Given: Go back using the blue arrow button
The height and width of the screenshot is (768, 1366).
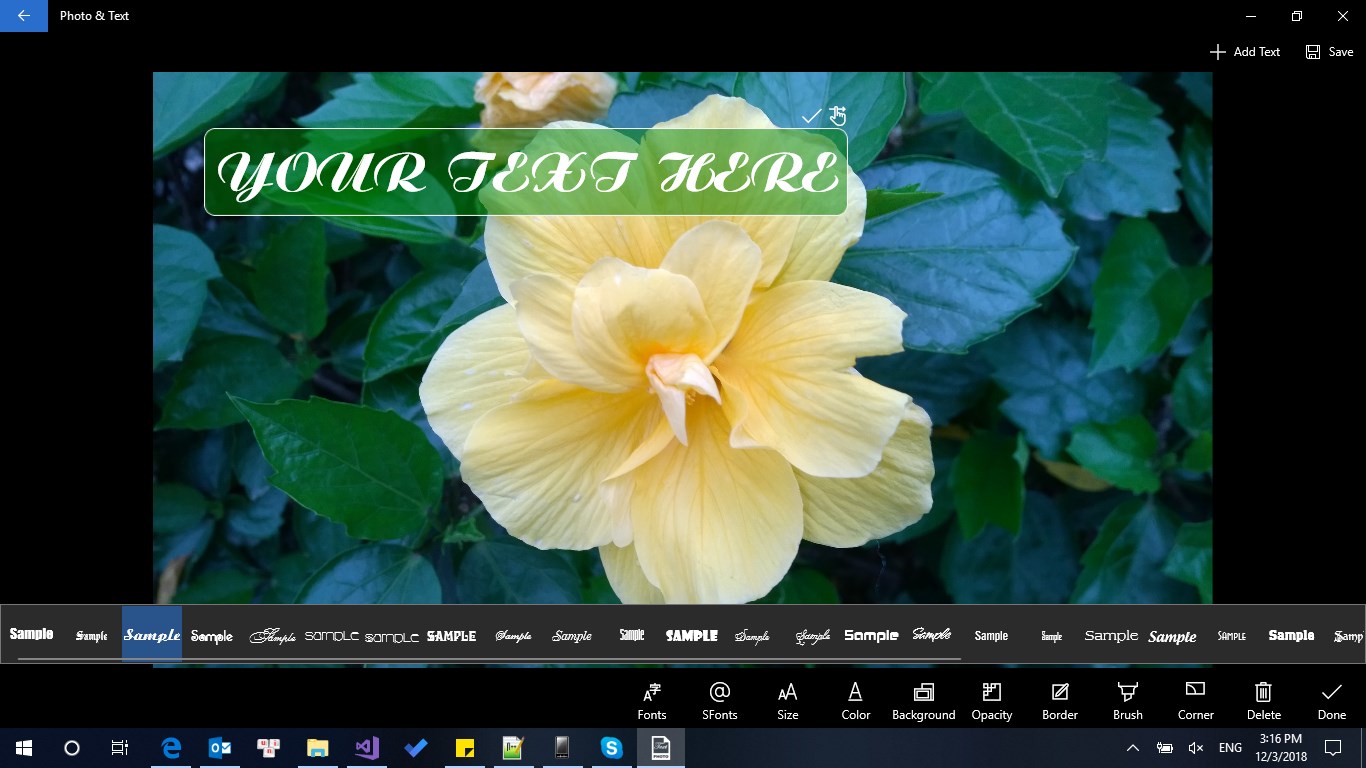Looking at the screenshot, I should point(24,16).
